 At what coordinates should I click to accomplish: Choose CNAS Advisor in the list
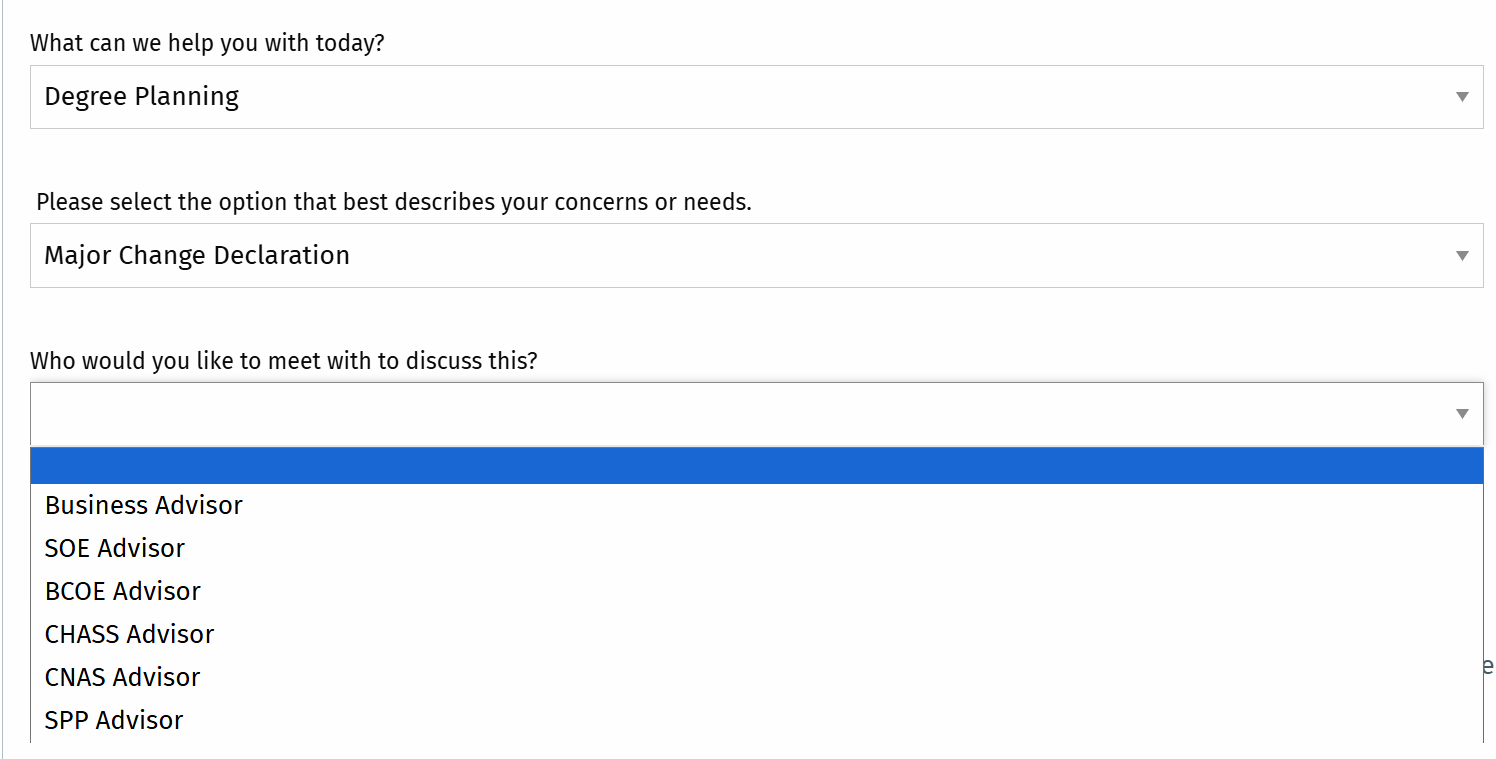point(123,677)
